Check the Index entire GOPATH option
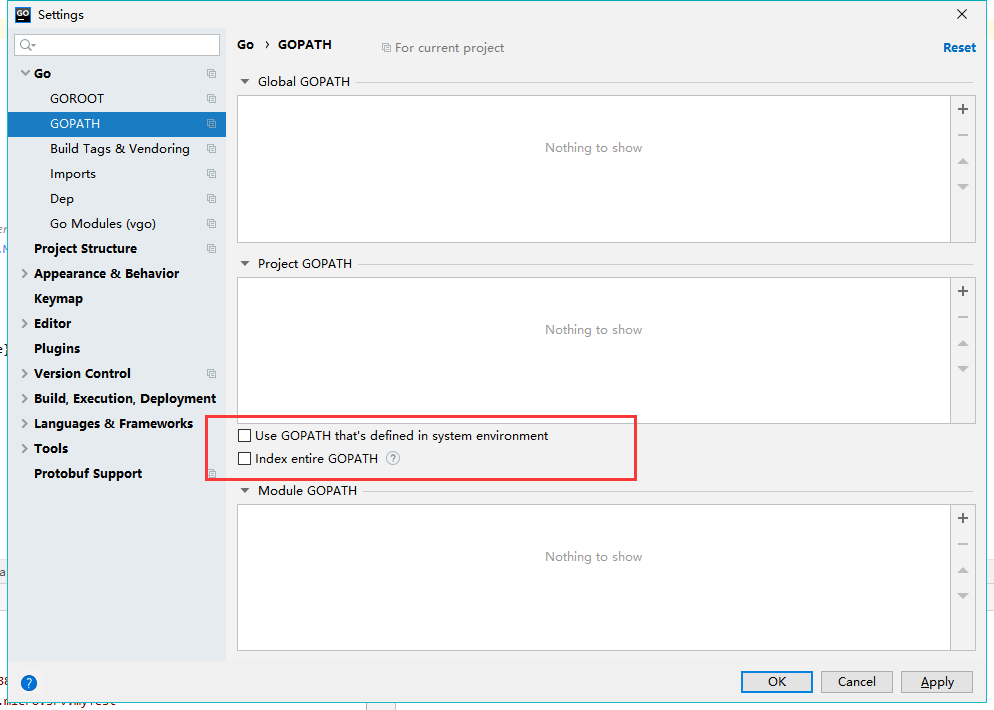Screen dimensions: 994x710 [x=244, y=458]
